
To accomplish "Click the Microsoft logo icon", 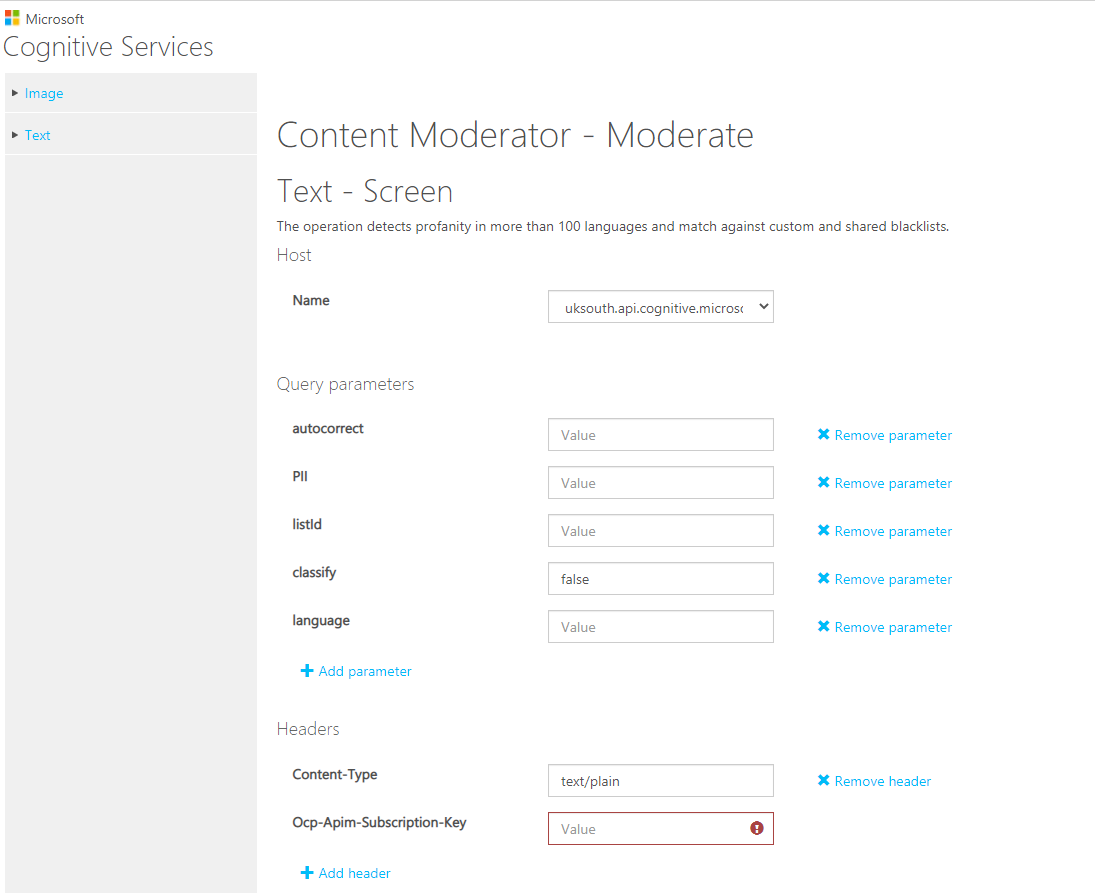I will 12,18.
